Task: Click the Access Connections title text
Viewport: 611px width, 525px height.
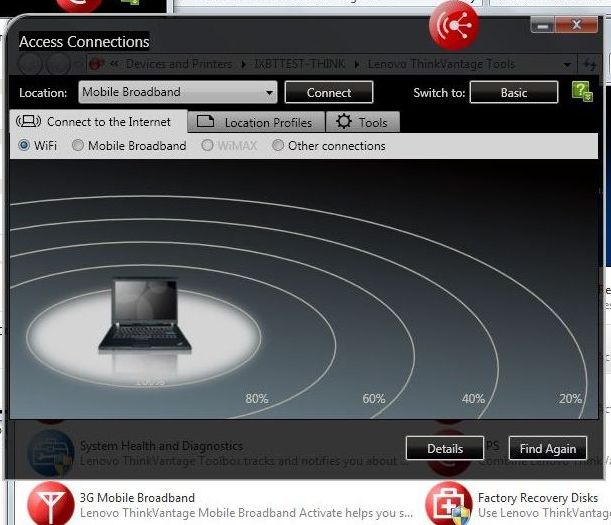Action: pyautogui.click(x=84, y=41)
